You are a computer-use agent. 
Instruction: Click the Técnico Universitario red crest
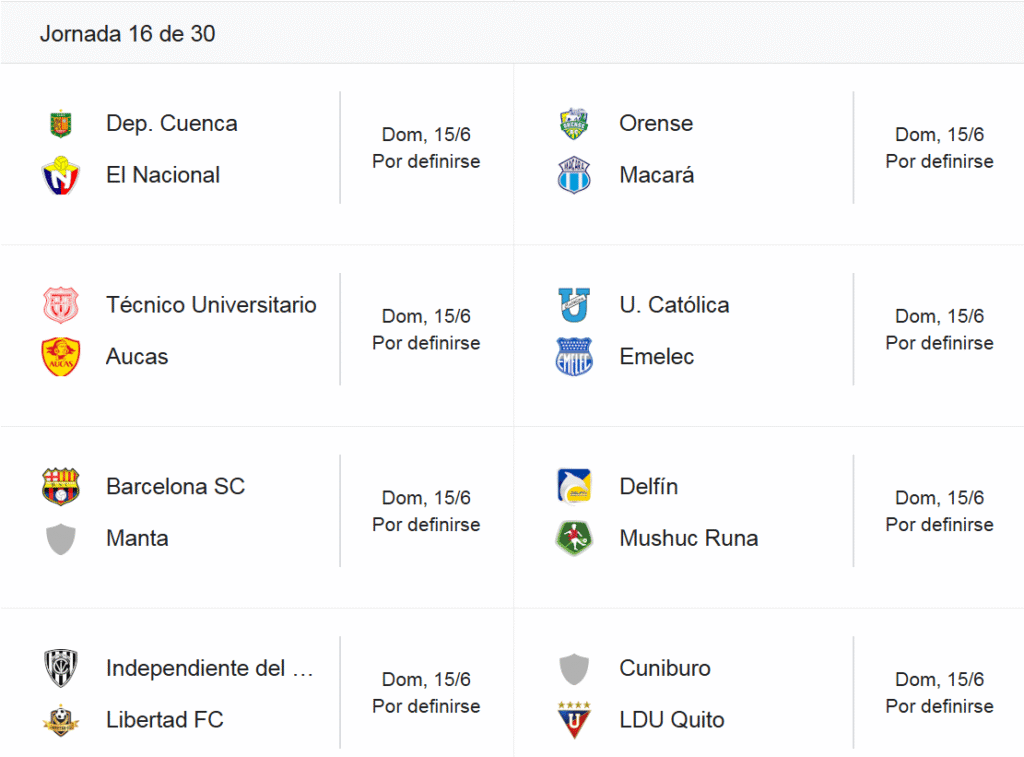pyautogui.click(x=61, y=305)
